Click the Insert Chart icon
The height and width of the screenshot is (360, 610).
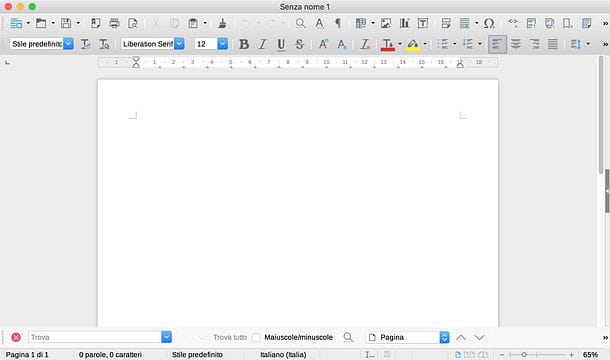[404, 23]
